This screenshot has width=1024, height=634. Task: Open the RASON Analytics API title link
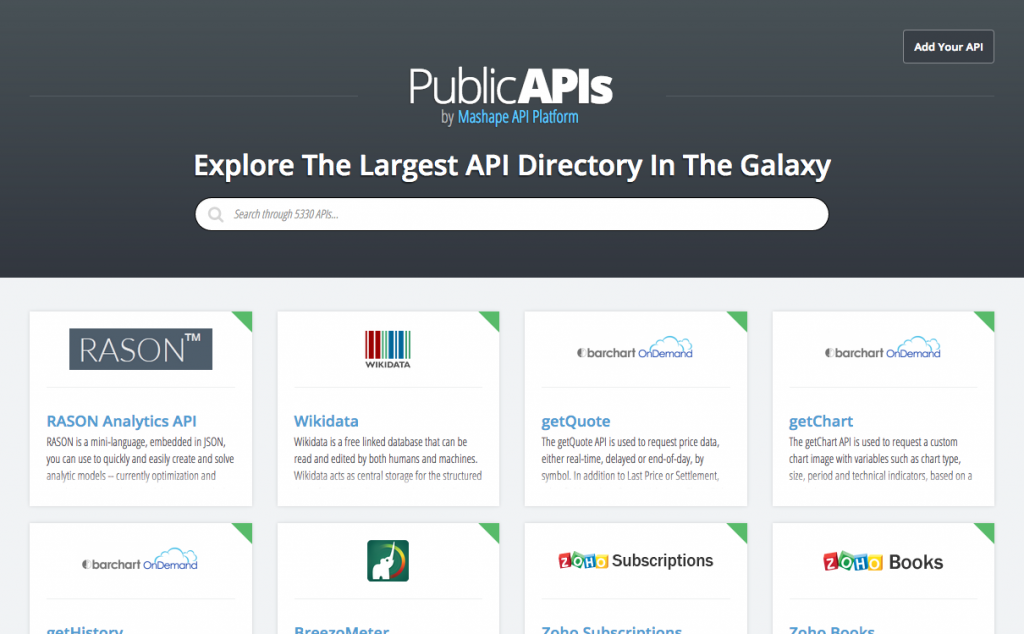pos(122,421)
